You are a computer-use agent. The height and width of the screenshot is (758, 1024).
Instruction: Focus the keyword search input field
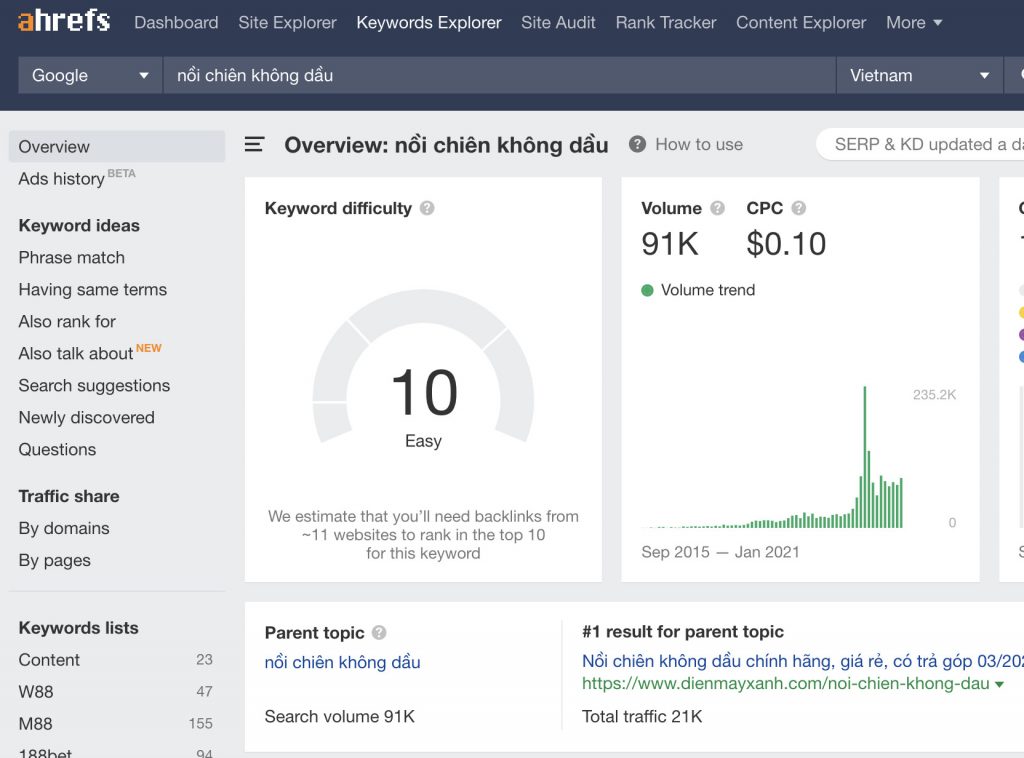[x=500, y=75]
